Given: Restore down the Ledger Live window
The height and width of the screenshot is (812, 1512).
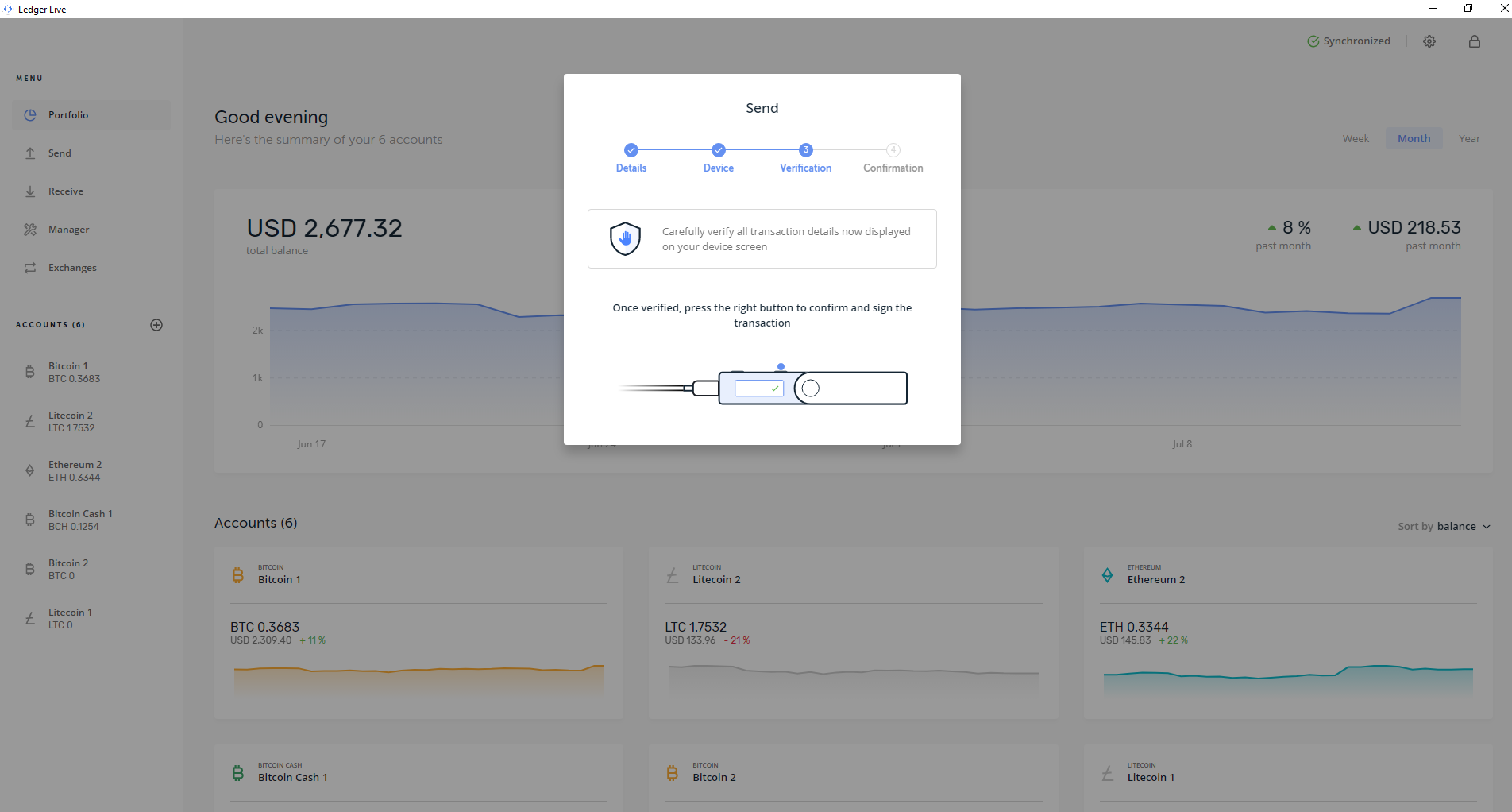Looking at the screenshot, I should coord(1468,9).
